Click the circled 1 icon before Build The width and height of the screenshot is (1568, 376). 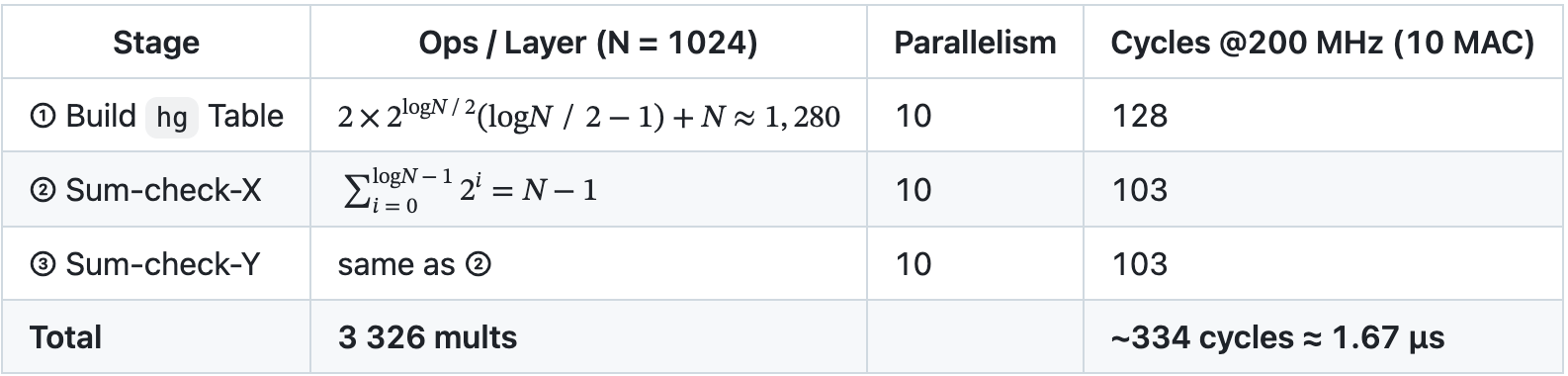coord(43,117)
